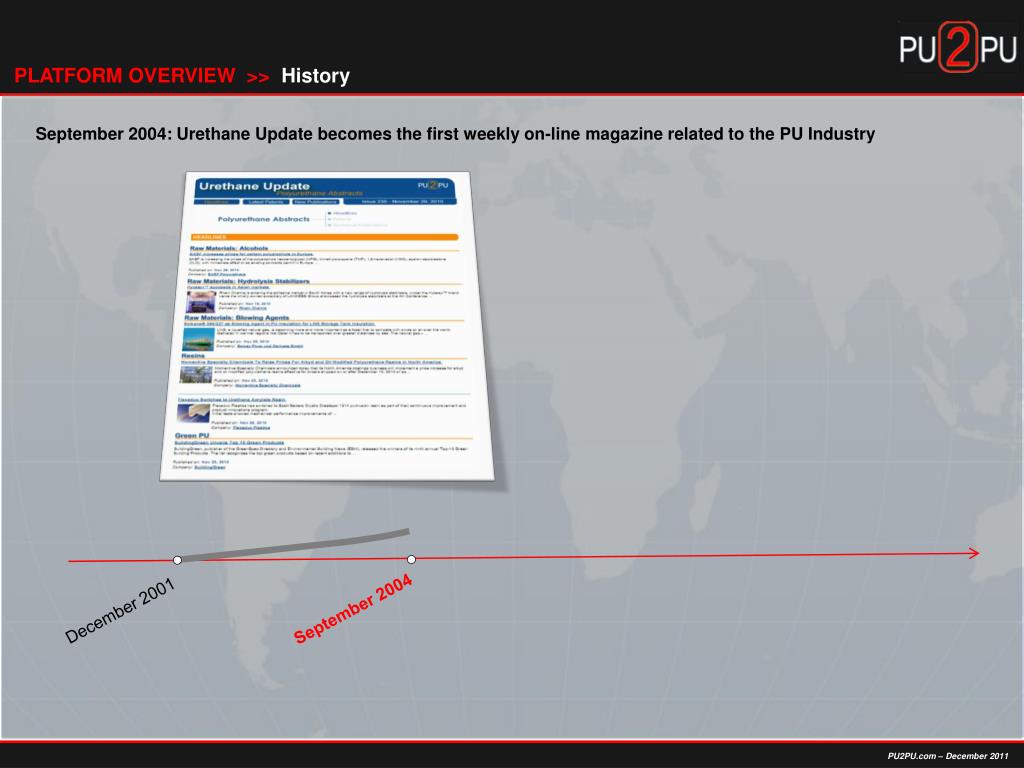This screenshot has width=1024, height=768.
Task: Click the History title text
Action: click(315, 76)
